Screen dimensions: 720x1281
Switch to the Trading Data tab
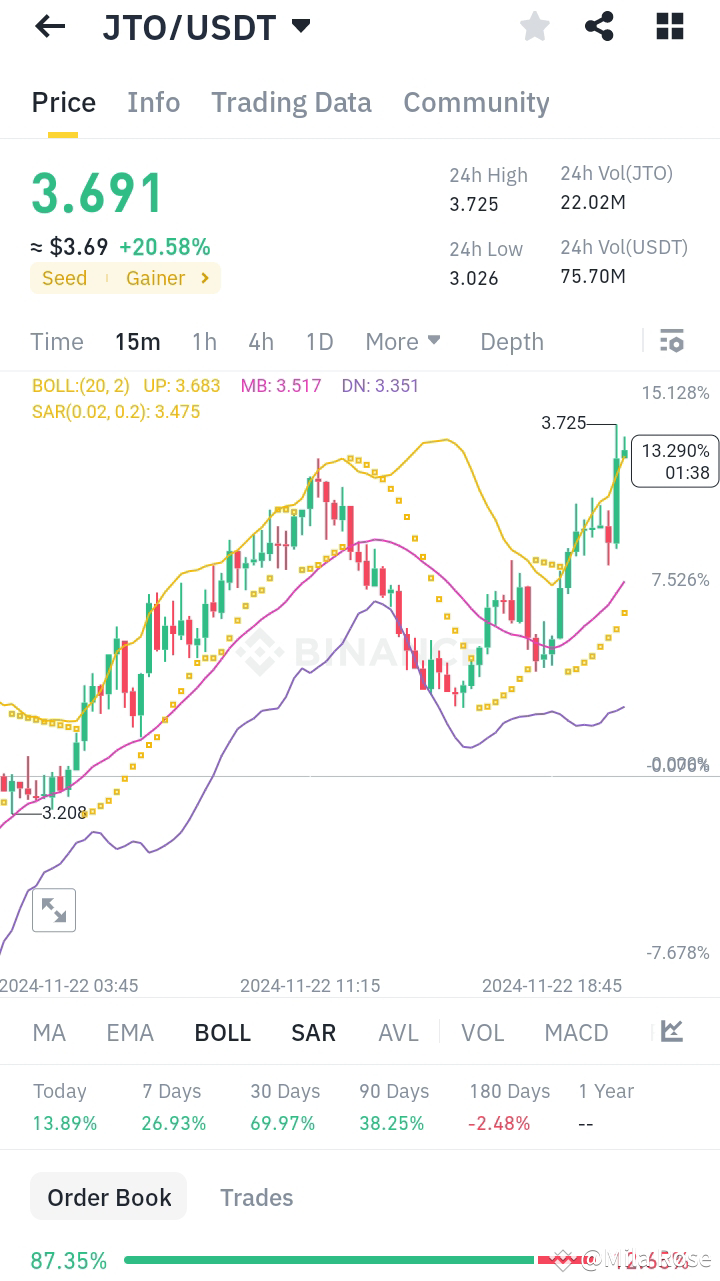point(291,102)
